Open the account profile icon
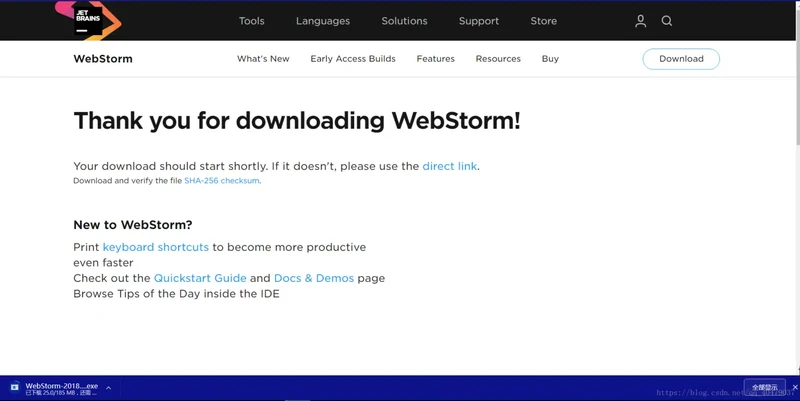The image size is (800, 401). pos(641,21)
